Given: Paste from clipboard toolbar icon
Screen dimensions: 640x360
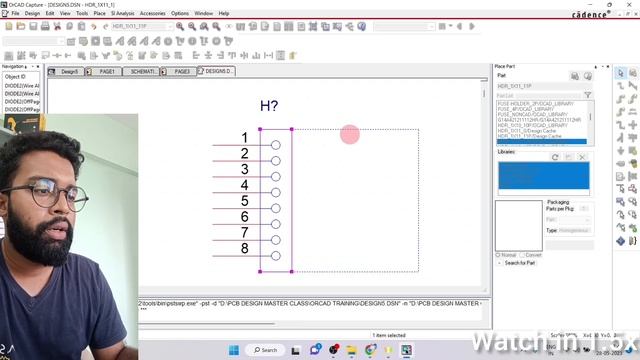Looking at the screenshot, I should pos(82,27).
